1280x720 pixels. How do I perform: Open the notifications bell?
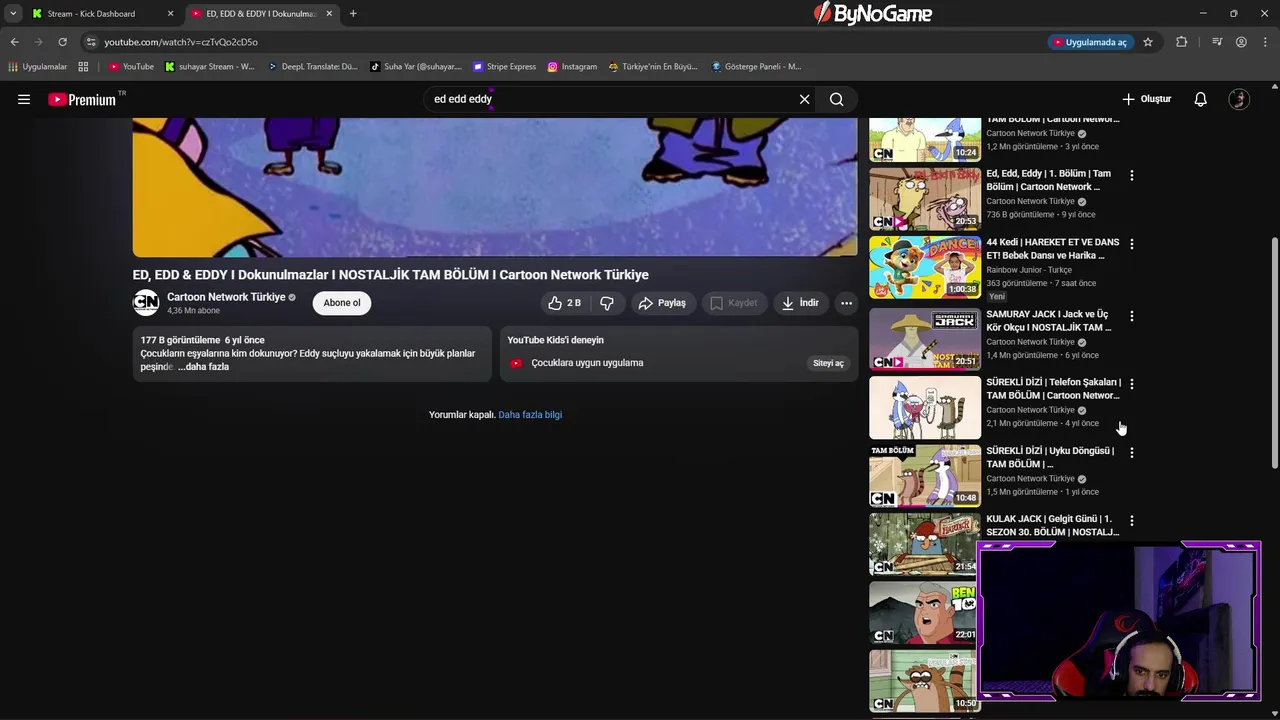pos(1200,99)
